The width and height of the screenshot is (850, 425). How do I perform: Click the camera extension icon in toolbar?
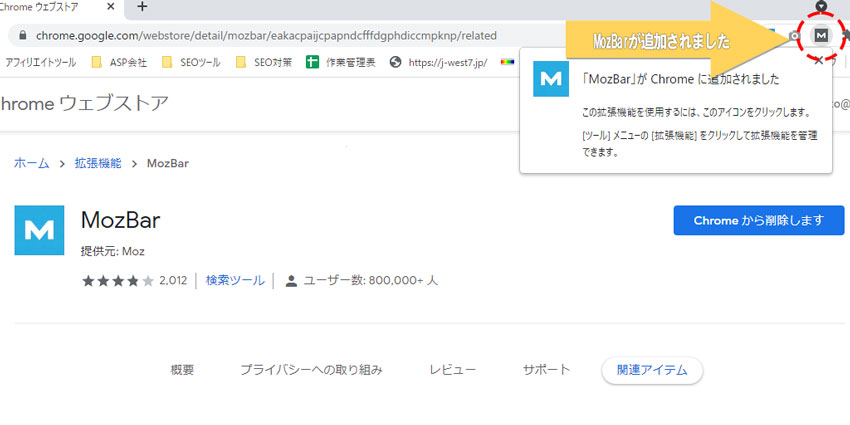(x=795, y=36)
